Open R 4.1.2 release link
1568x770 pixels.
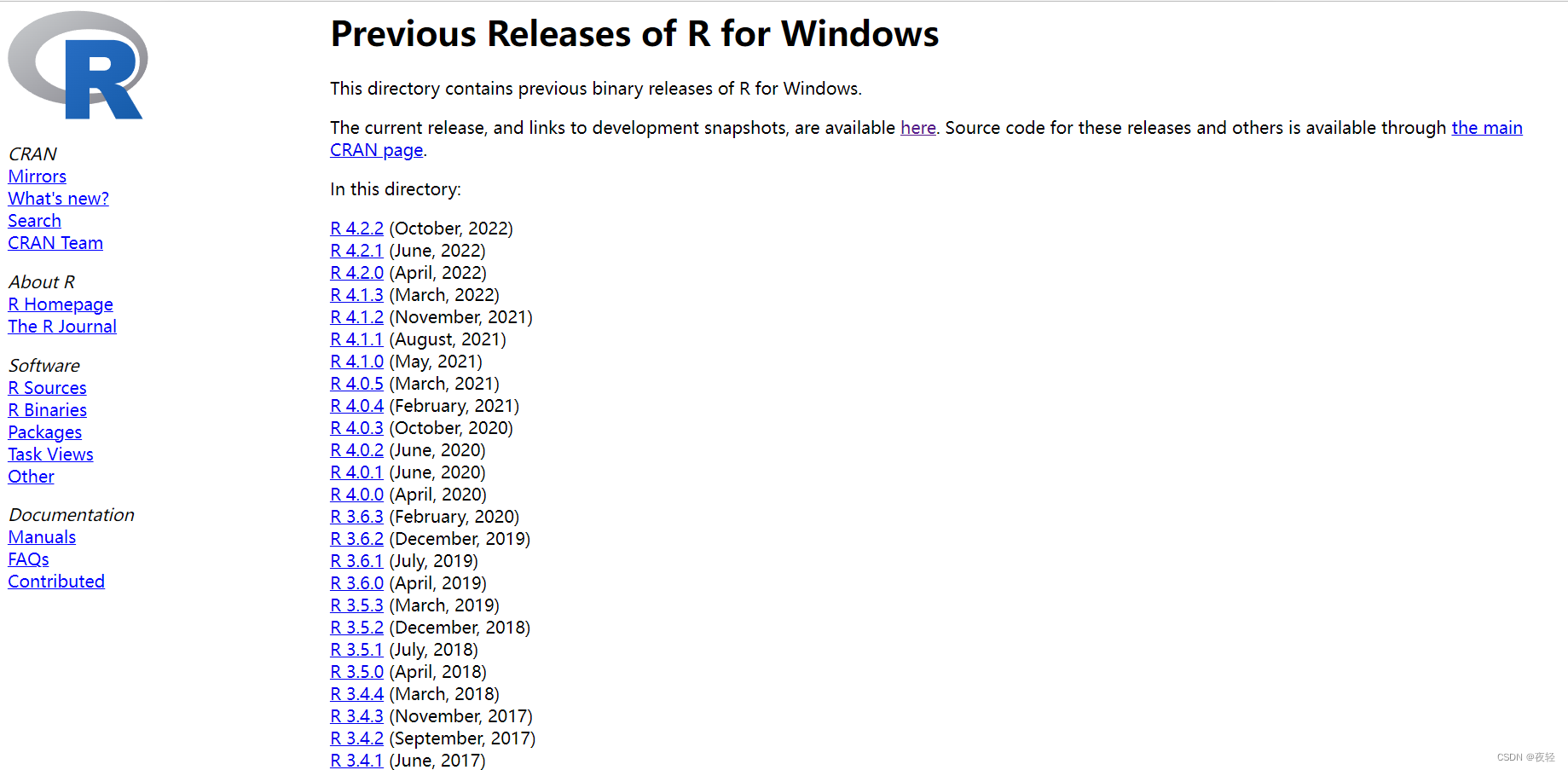tap(357, 317)
